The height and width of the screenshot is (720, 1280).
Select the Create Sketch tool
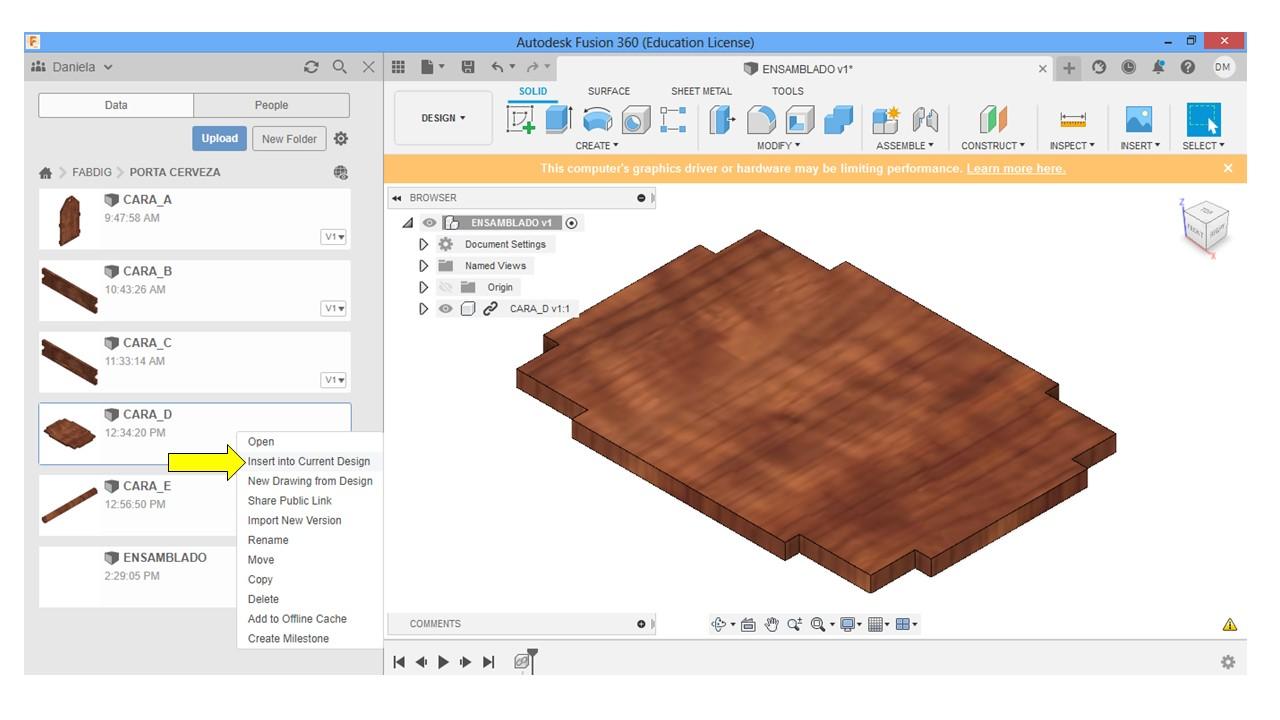pyautogui.click(x=522, y=120)
